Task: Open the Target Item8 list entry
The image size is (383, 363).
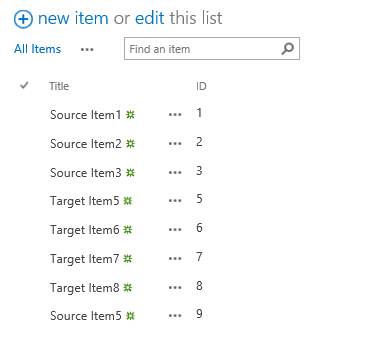Action: click(x=85, y=288)
